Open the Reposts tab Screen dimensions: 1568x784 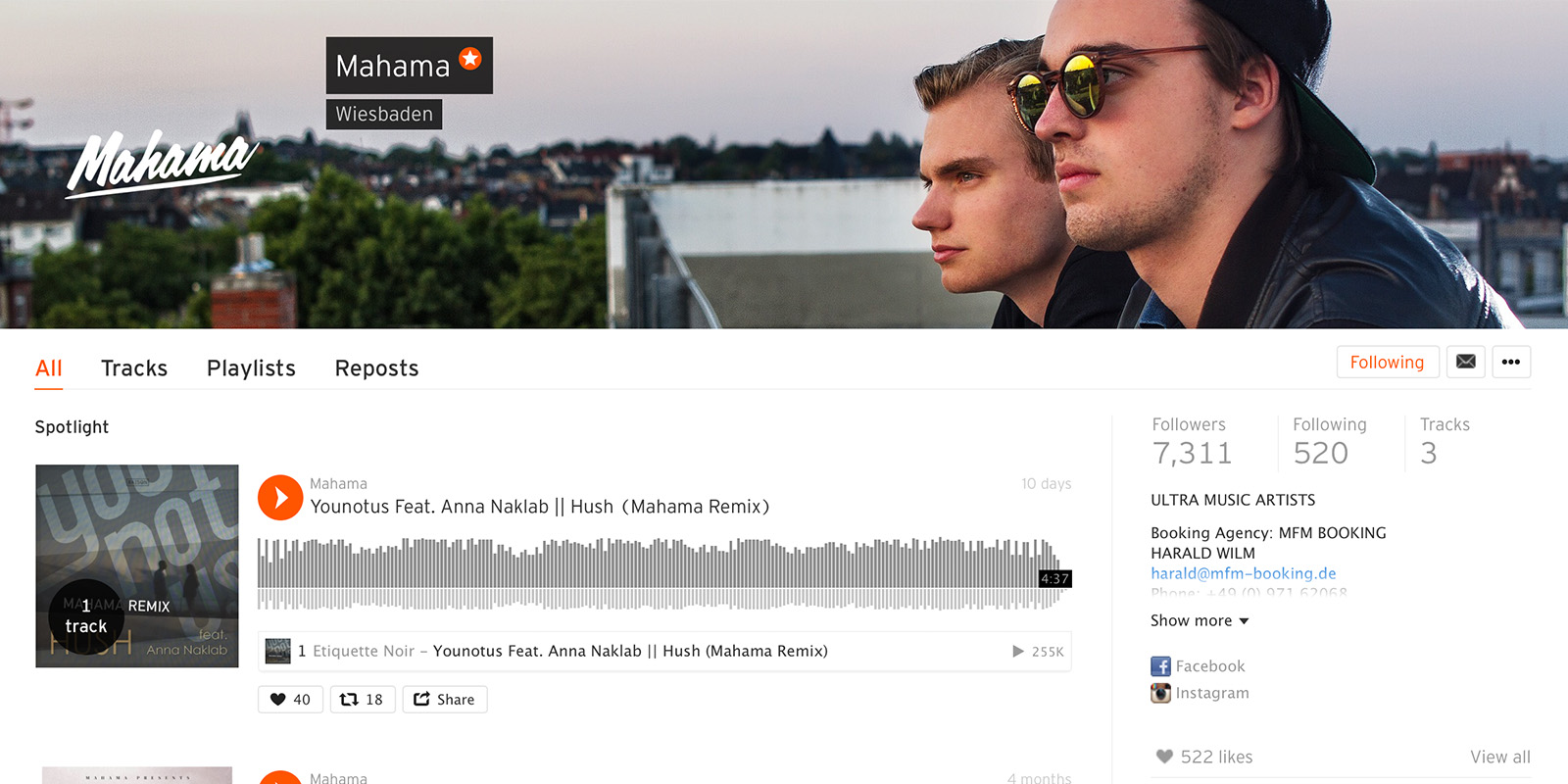(376, 368)
